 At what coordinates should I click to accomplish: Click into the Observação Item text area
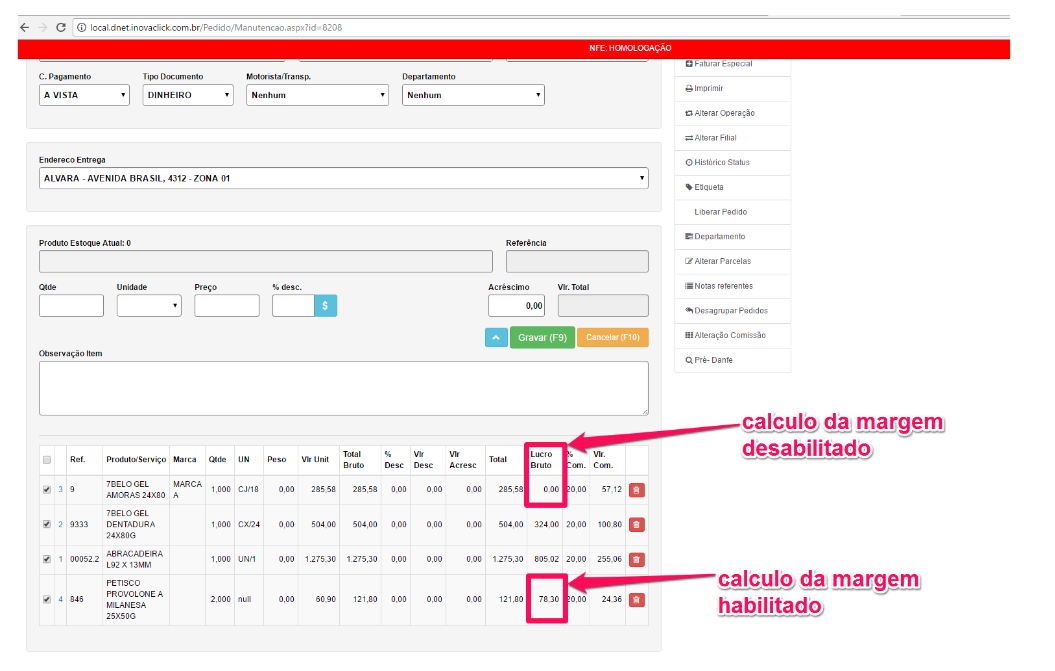(x=343, y=388)
